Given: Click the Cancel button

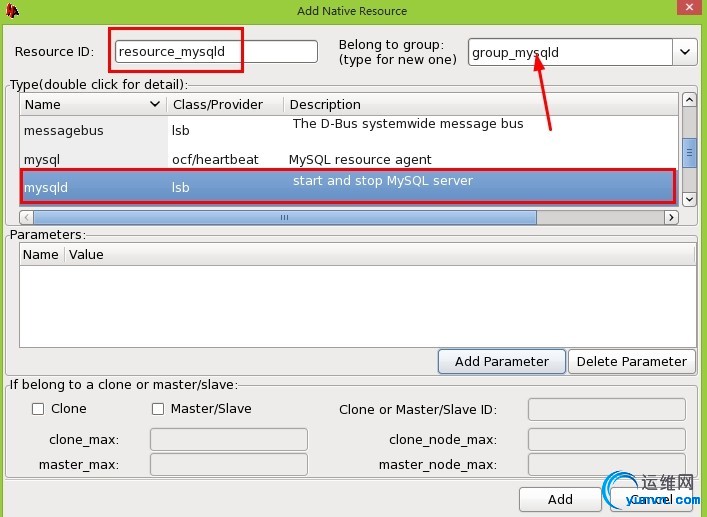Looking at the screenshot, I should [651, 499].
